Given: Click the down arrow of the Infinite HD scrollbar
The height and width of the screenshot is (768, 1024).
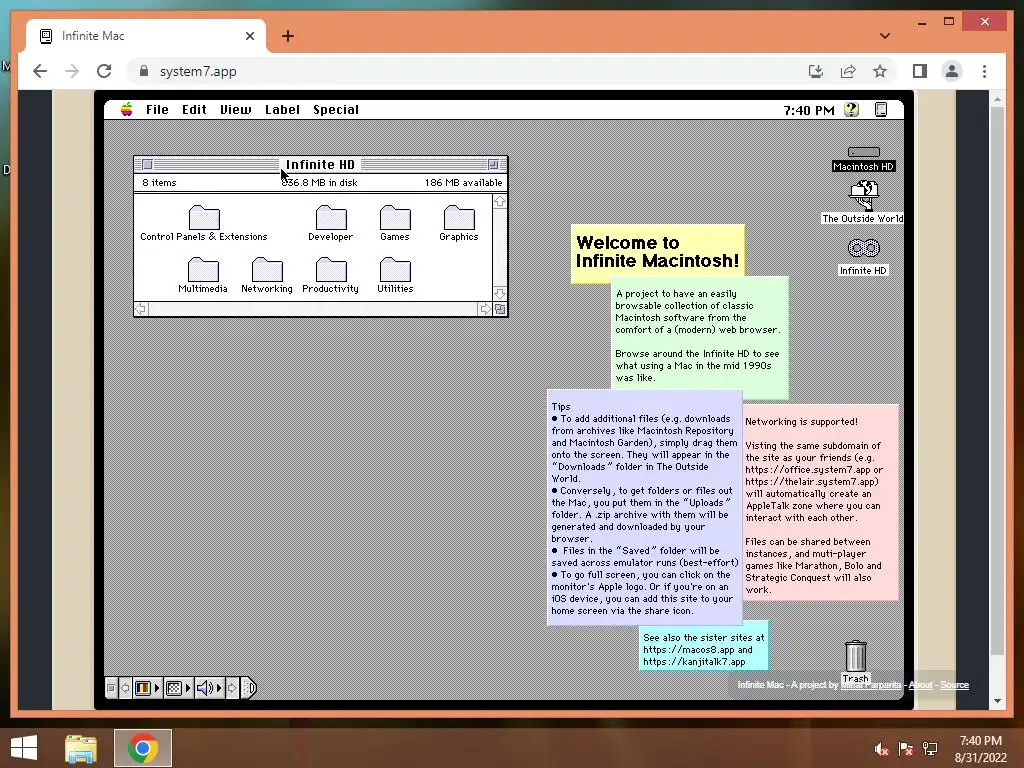Looking at the screenshot, I should coord(500,293).
